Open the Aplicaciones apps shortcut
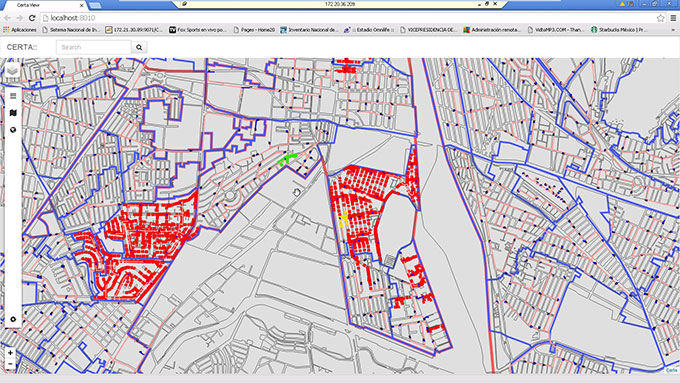The image size is (680, 383). (20, 30)
